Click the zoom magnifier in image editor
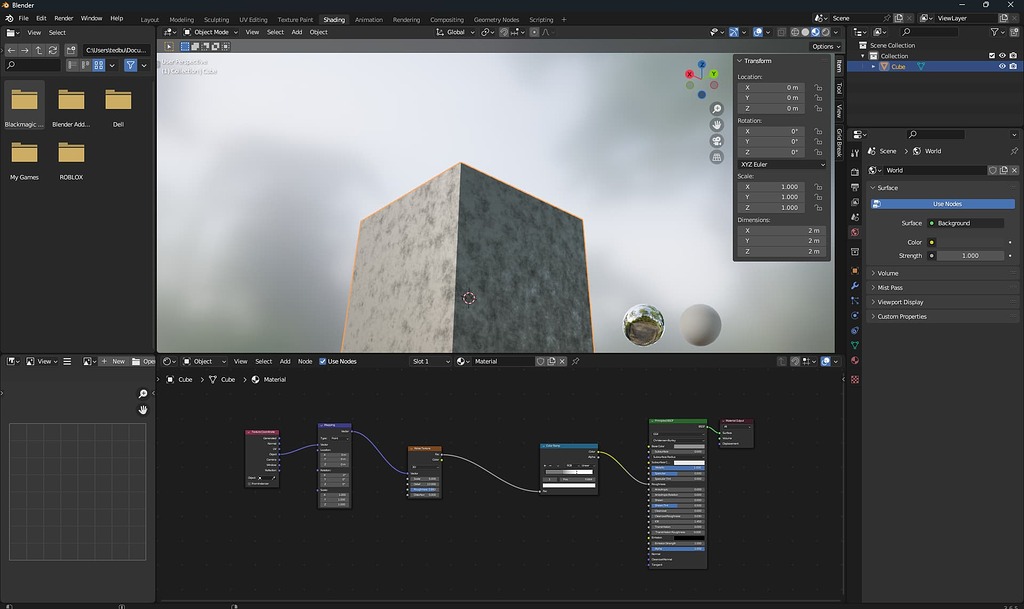The width and height of the screenshot is (1024, 609). coord(142,394)
